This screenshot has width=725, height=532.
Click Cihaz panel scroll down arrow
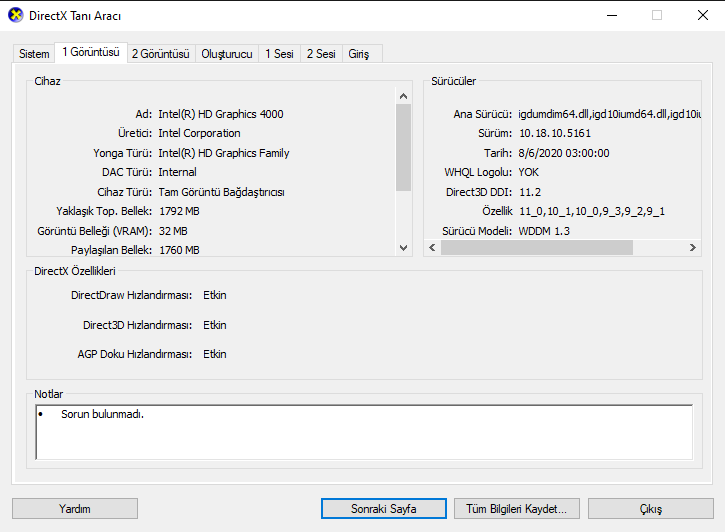403,248
